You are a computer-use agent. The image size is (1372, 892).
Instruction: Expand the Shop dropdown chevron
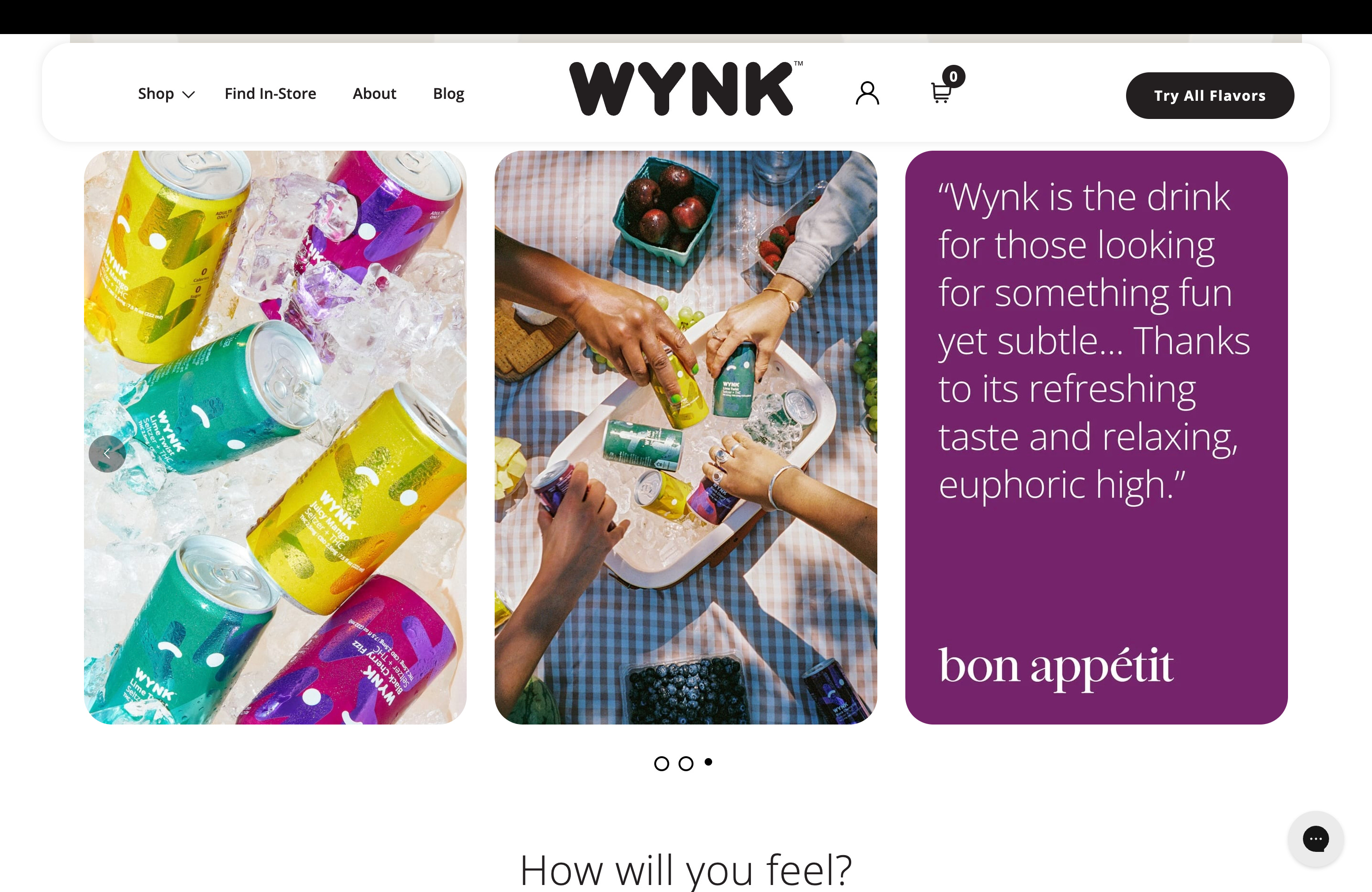pyautogui.click(x=189, y=95)
